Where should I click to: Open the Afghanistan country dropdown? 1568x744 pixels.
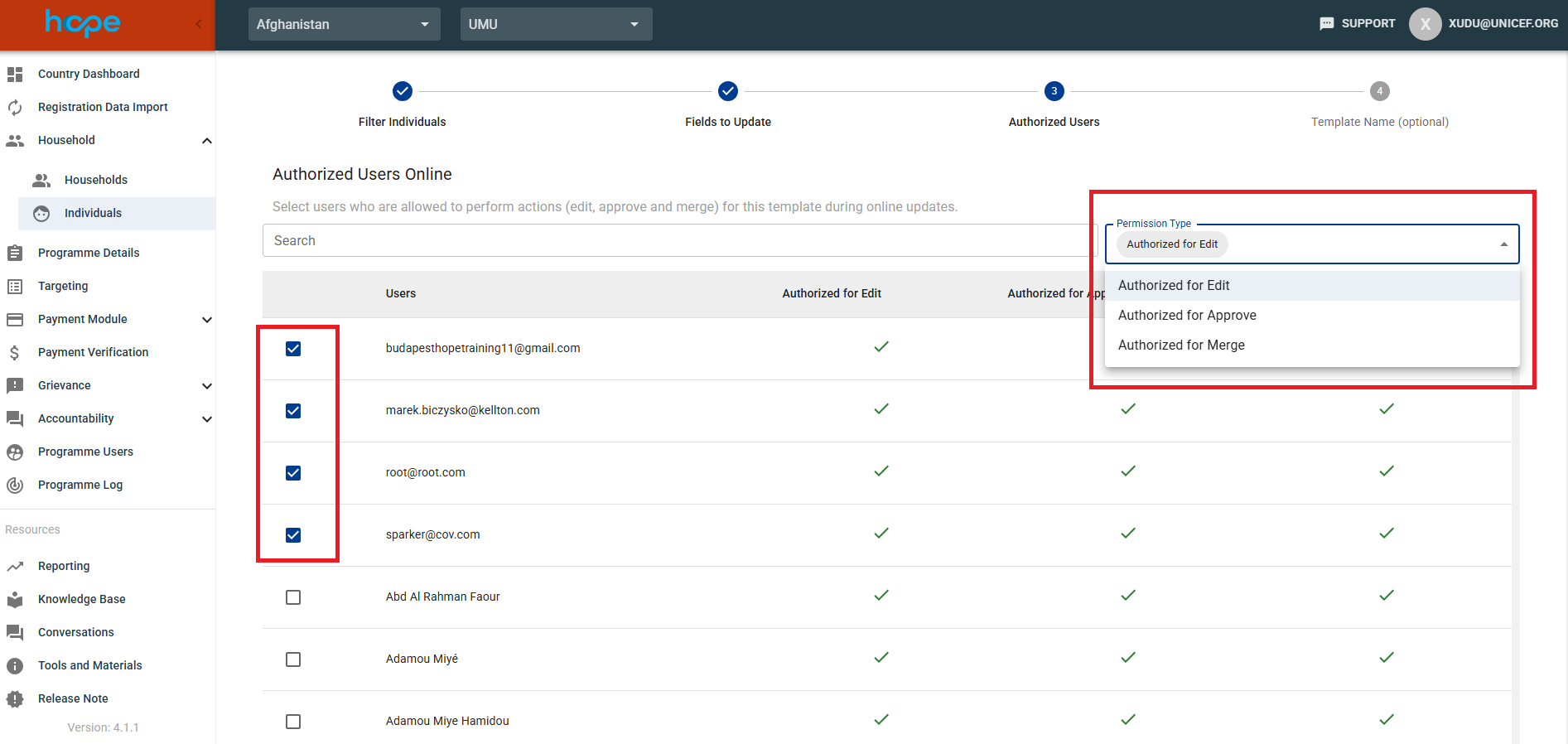(x=344, y=25)
